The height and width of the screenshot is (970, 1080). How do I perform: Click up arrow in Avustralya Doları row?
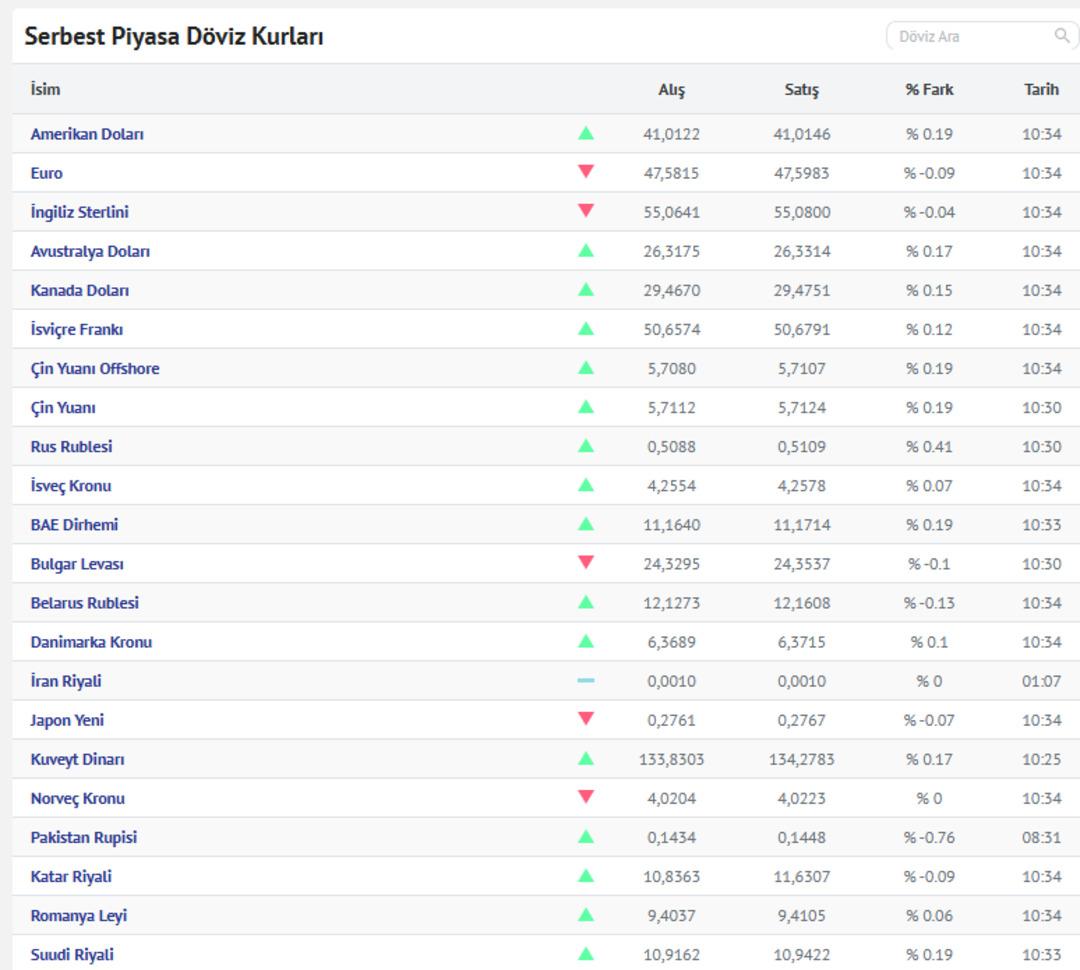(x=585, y=250)
